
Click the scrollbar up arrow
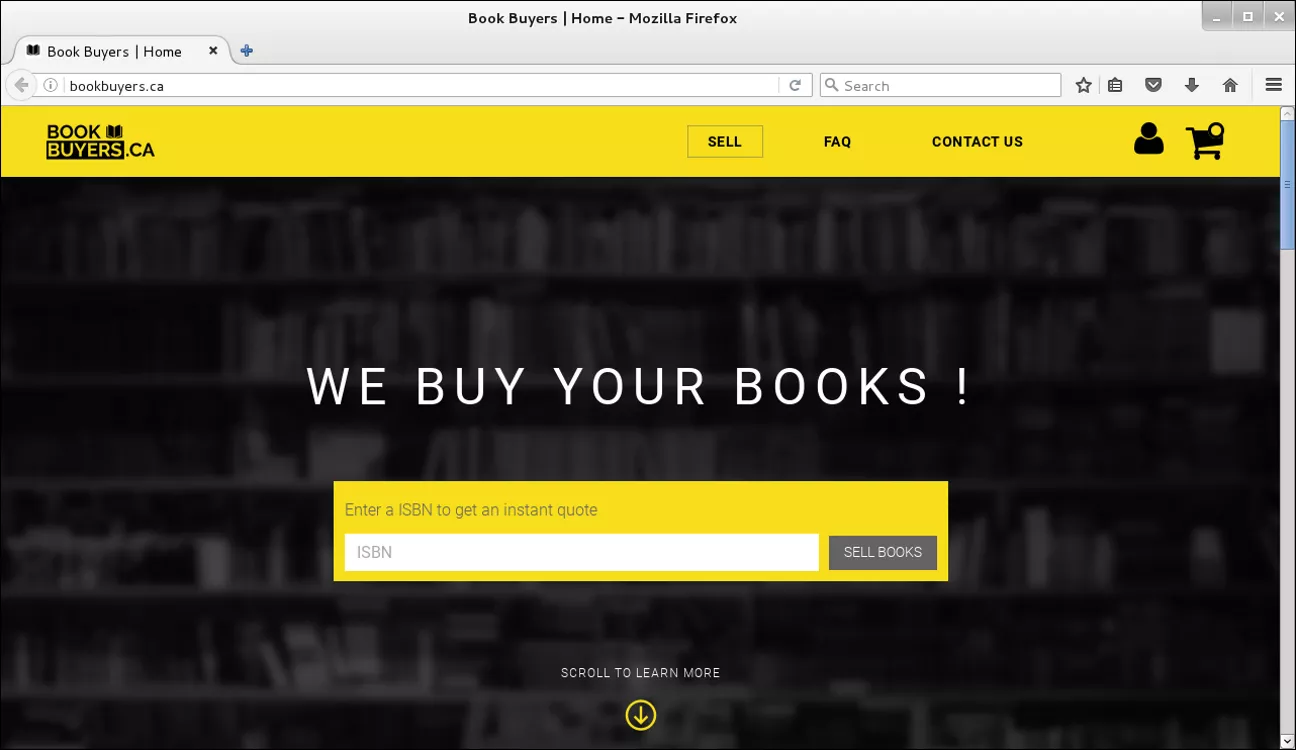[x=1287, y=113]
